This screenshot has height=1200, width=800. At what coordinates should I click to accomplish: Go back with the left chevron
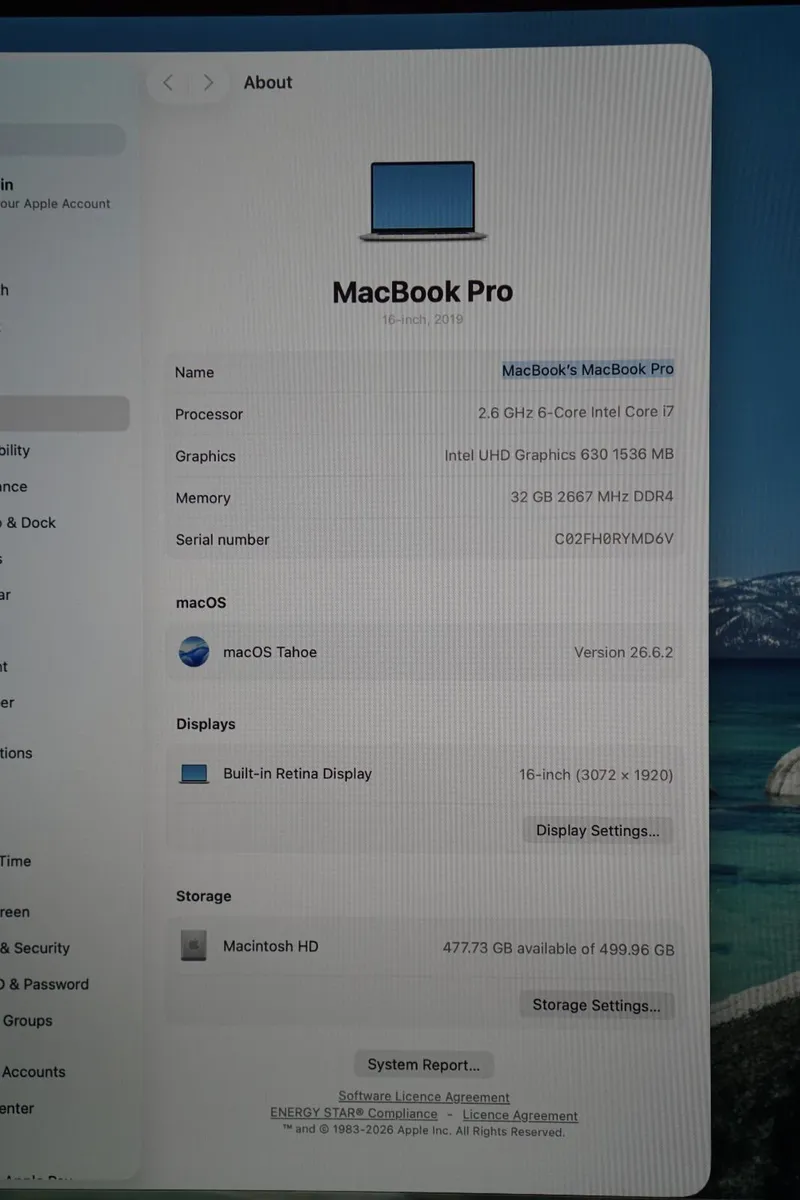(168, 83)
